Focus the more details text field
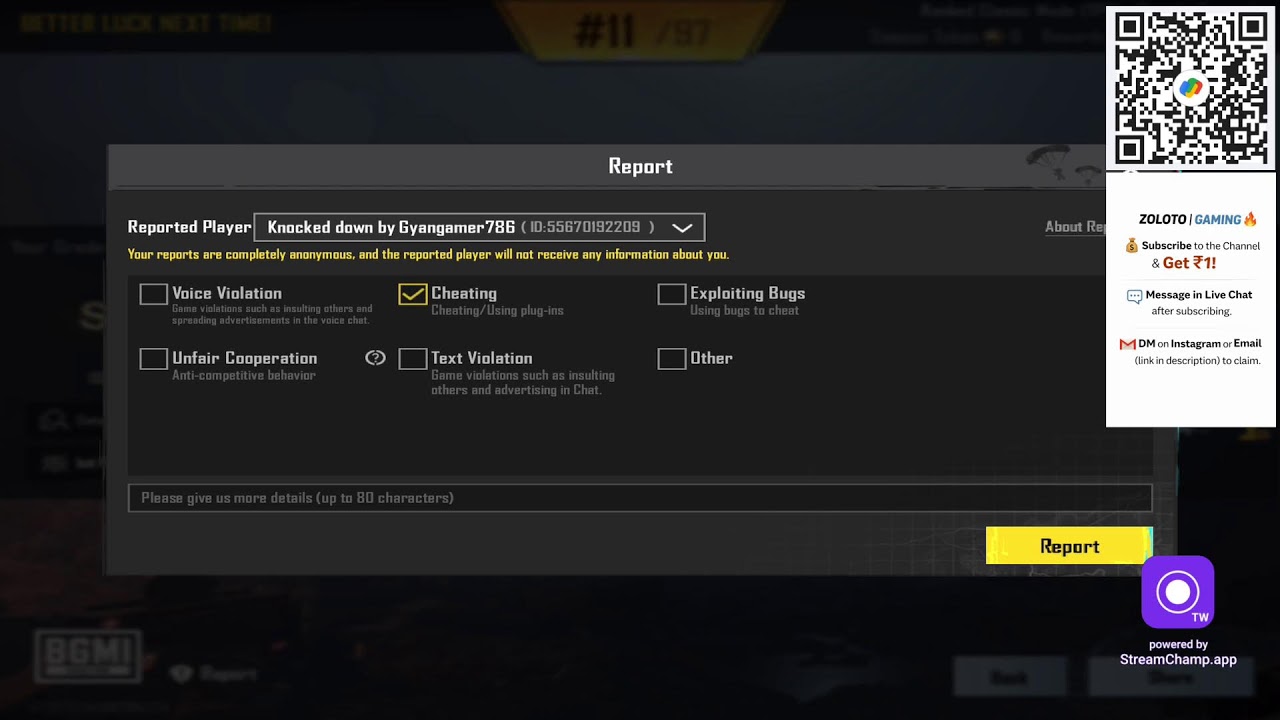 pos(640,498)
